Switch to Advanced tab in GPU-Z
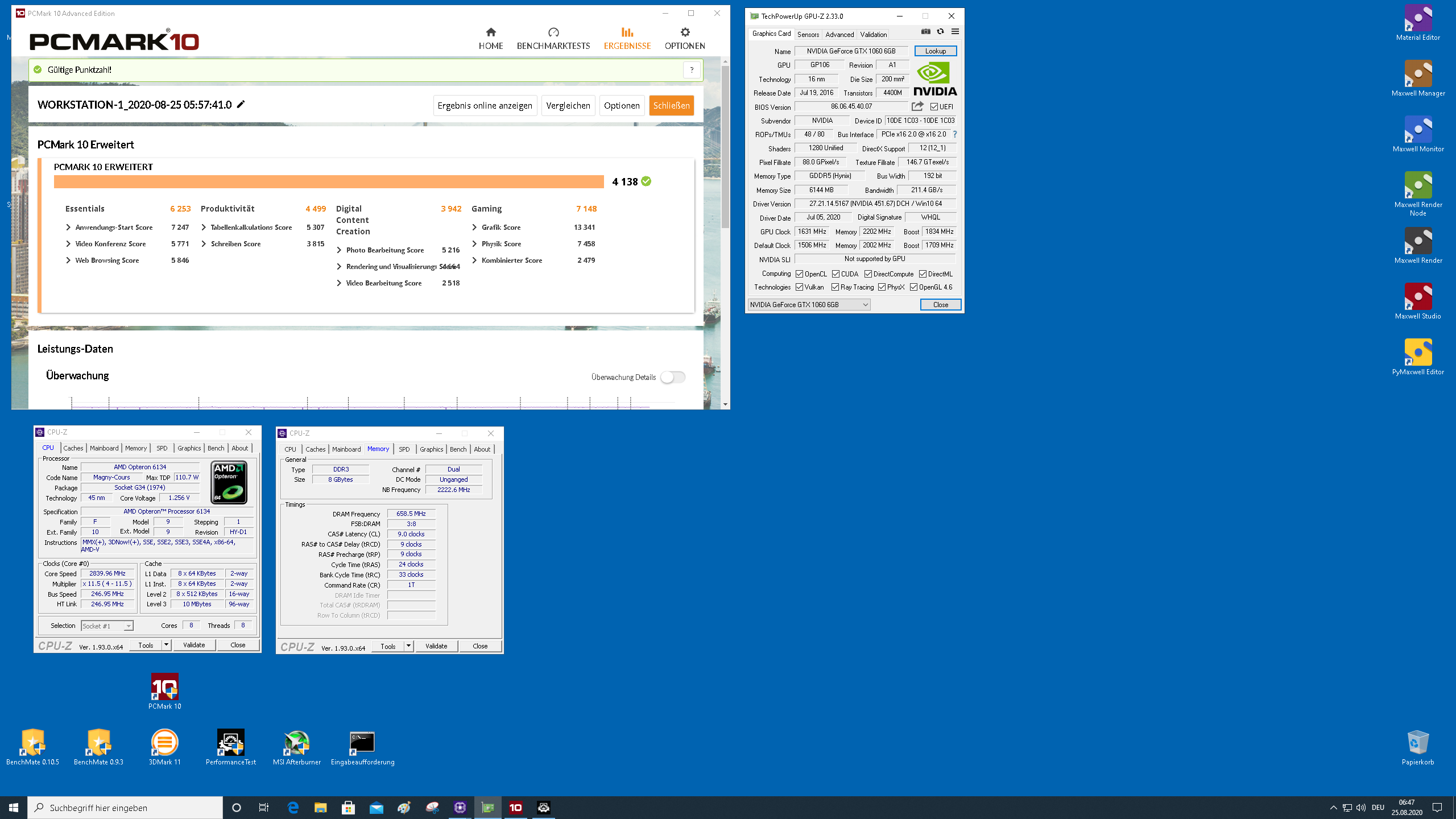The height and width of the screenshot is (819, 1456). [839, 34]
